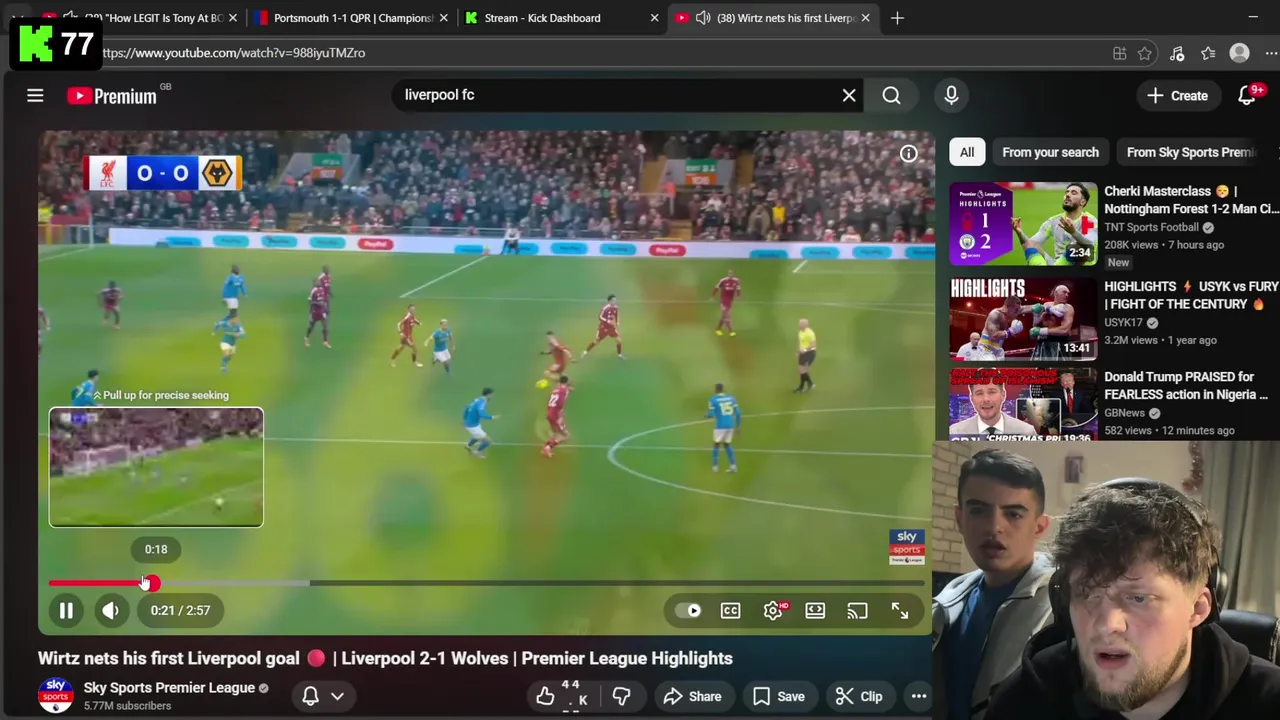Mute the video volume
Viewport: 1280px width, 720px height.
click(x=111, y=610)
